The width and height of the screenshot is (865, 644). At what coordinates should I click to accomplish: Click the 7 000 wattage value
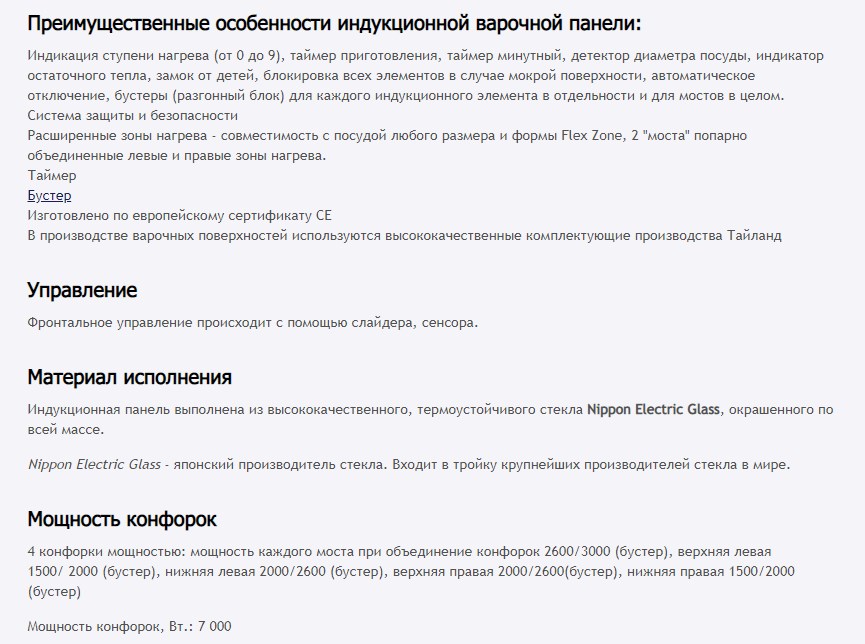coord(213,626)
